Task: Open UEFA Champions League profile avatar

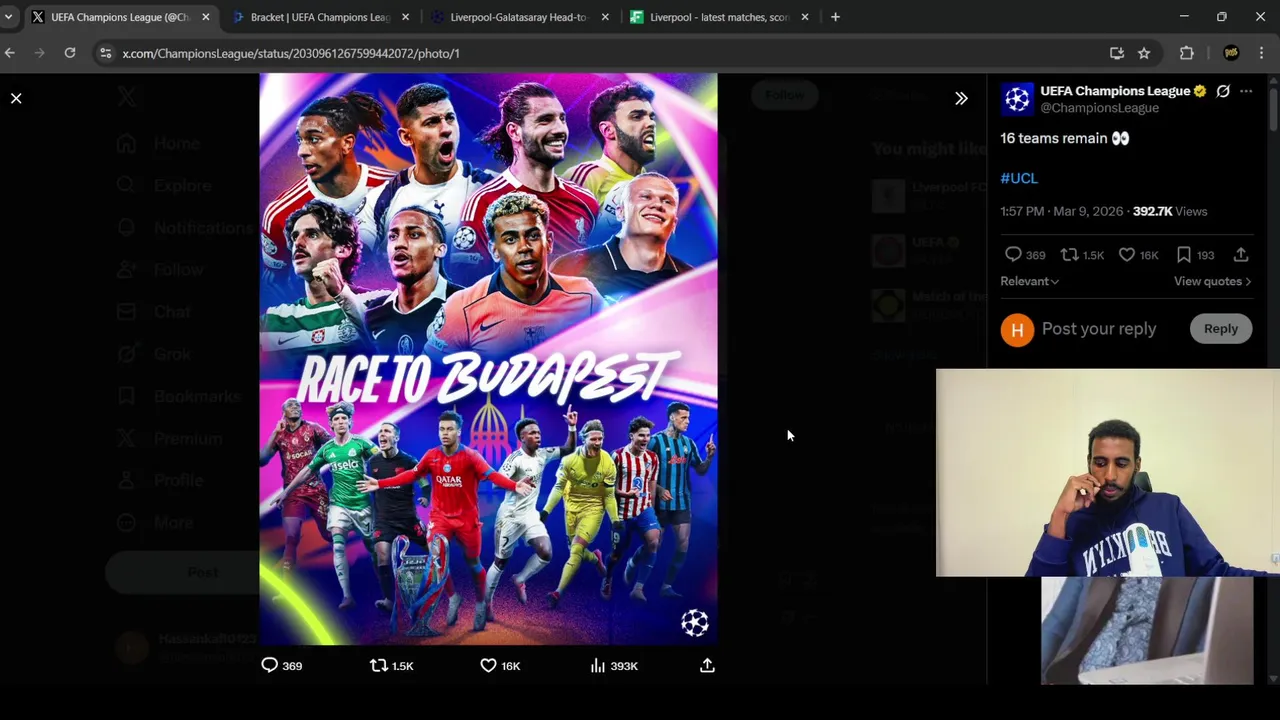Action: (x=1017, y=98)
